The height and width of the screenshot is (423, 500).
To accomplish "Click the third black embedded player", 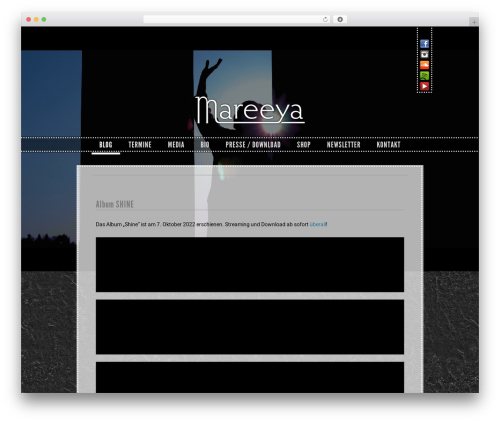I will coord(250,377).
